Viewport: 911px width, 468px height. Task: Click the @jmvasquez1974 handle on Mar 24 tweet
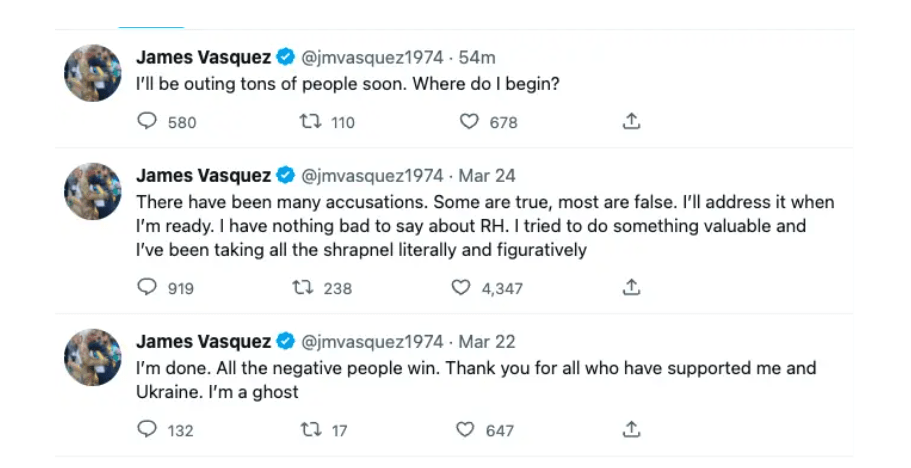371,176
